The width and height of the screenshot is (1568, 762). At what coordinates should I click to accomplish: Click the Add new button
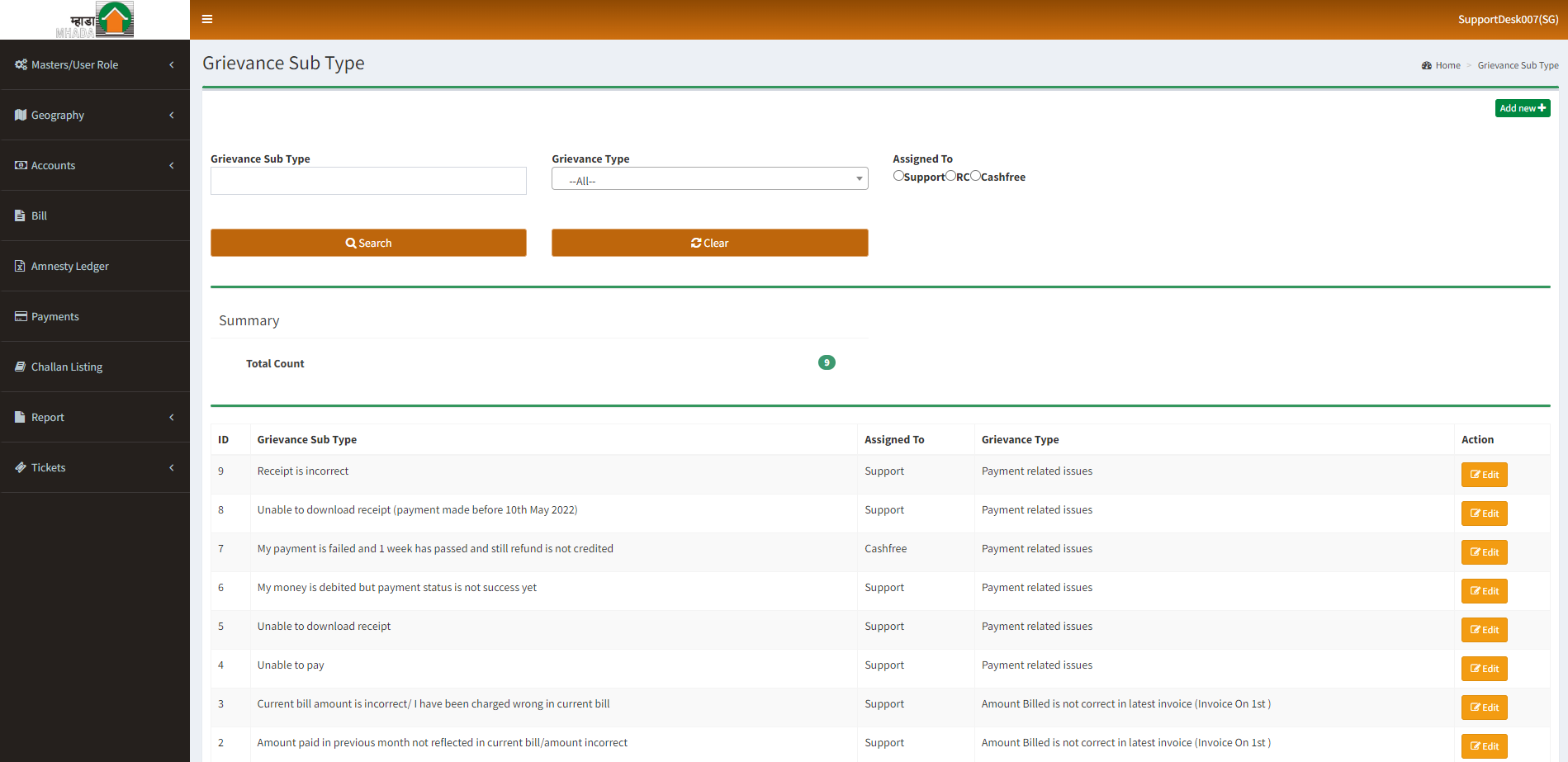tap(1522, 108)
